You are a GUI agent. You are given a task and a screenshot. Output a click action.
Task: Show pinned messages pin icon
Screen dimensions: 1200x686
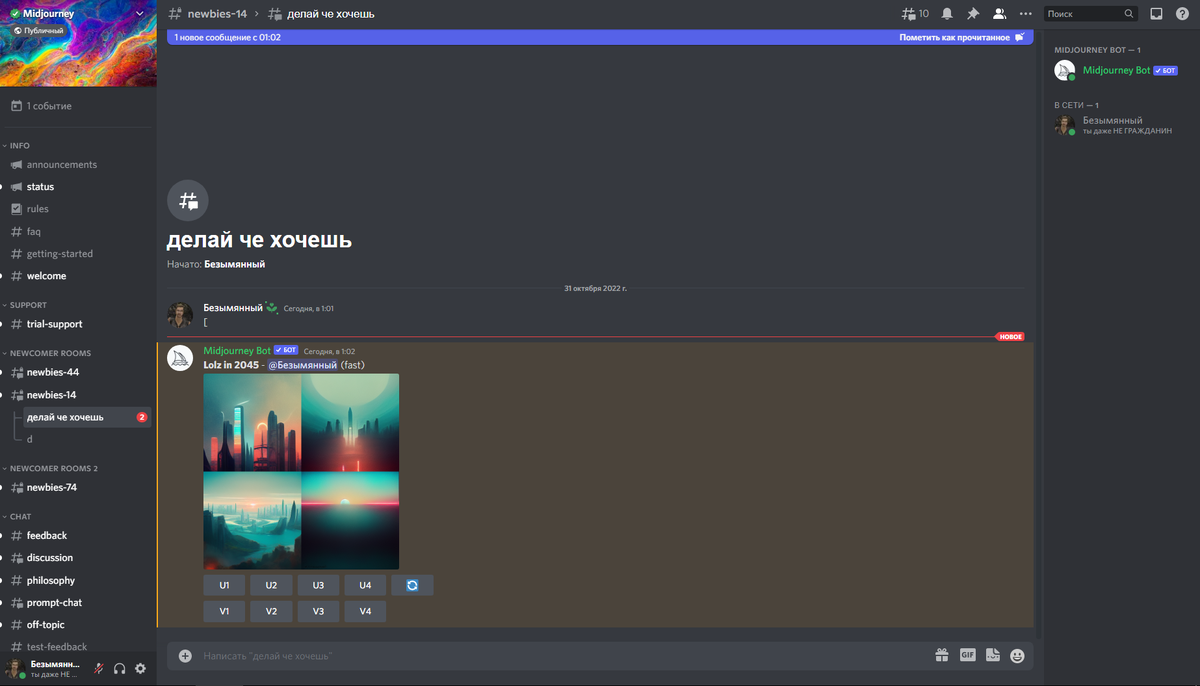coord(973,14)
